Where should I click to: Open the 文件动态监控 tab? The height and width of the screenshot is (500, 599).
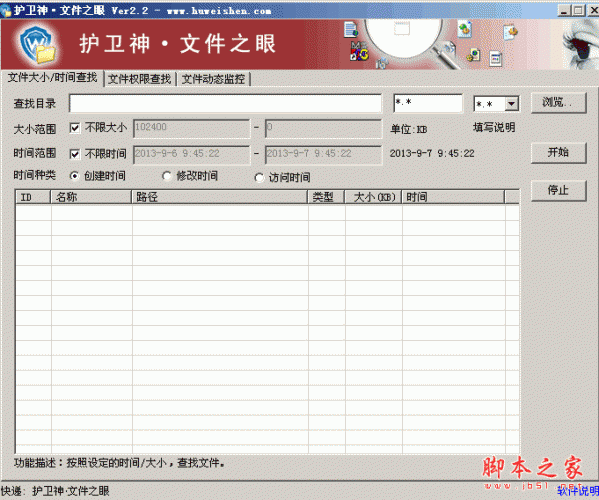(213, 79)
